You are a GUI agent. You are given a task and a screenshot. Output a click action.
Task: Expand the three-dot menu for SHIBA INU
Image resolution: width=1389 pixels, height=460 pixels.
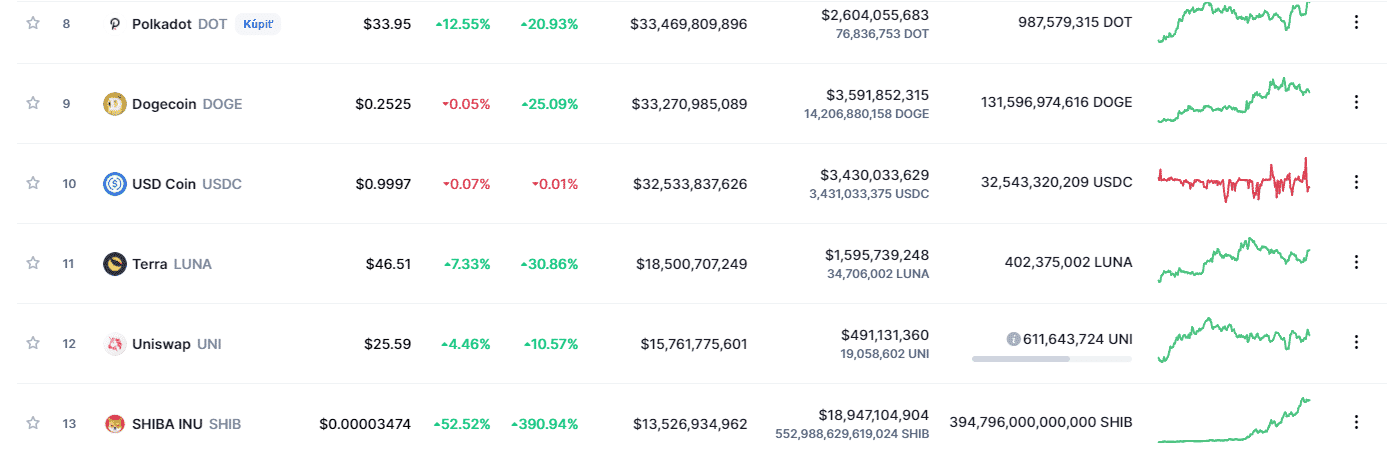pyautogui.click(x=1356, y=422)
